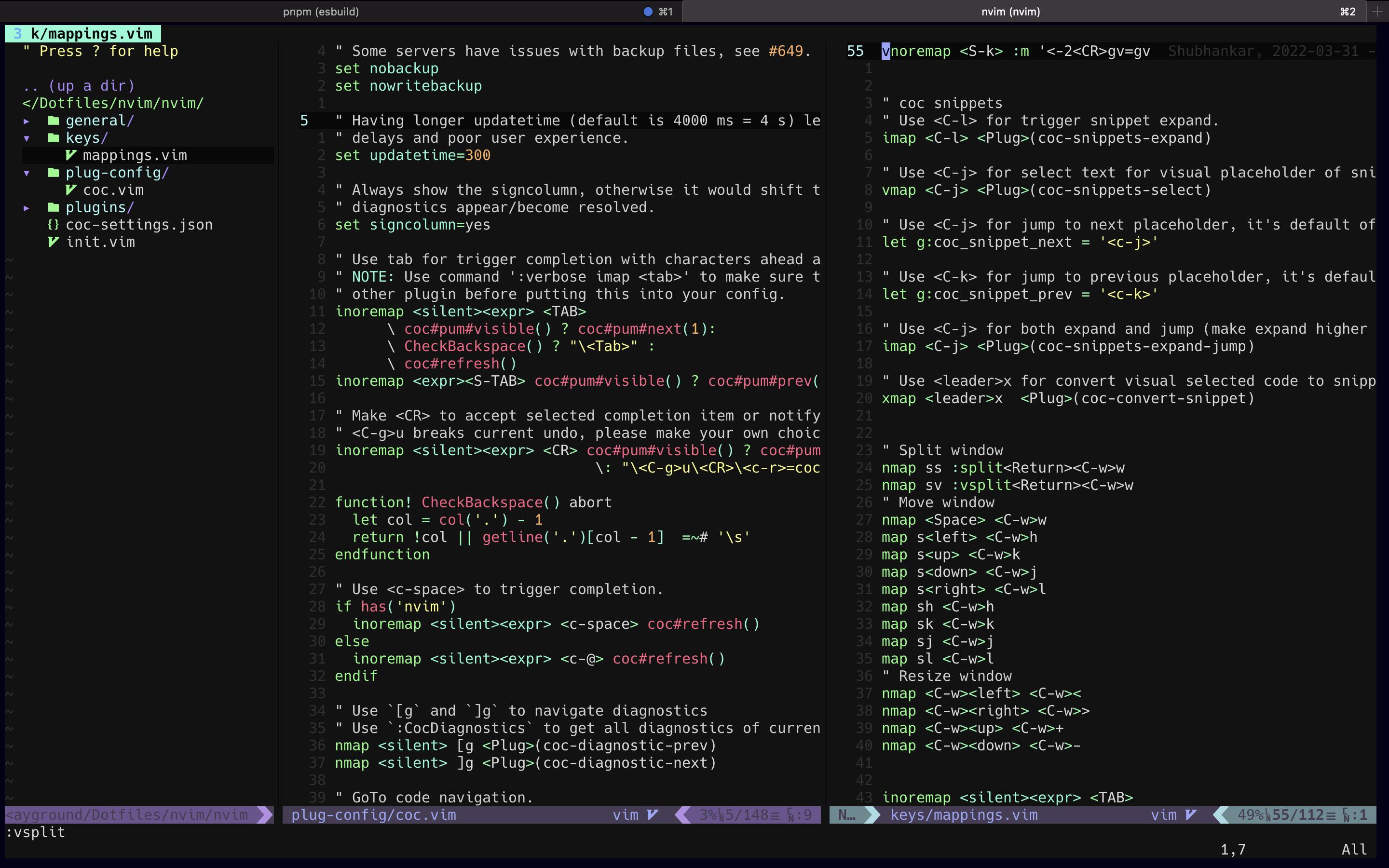This screenshot has width=1389, height=868.
Task: Click keys/mappings.vim in the status line
Action: coord(964,814)
